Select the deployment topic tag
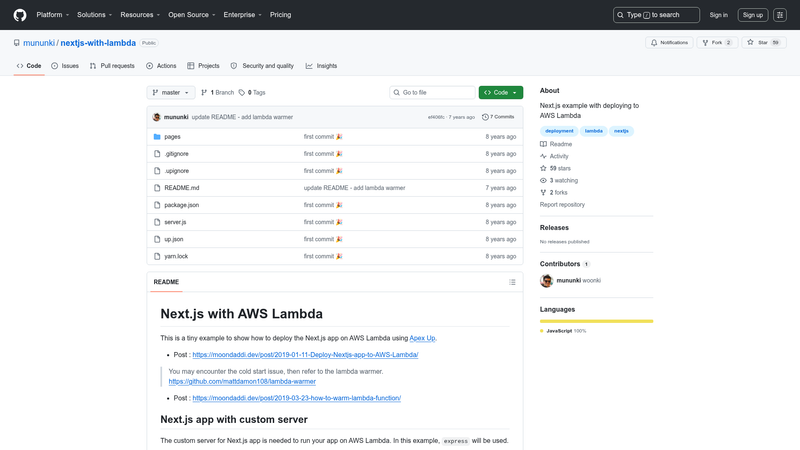Screen dimensions: 800x450 click(x=559, y=131)
